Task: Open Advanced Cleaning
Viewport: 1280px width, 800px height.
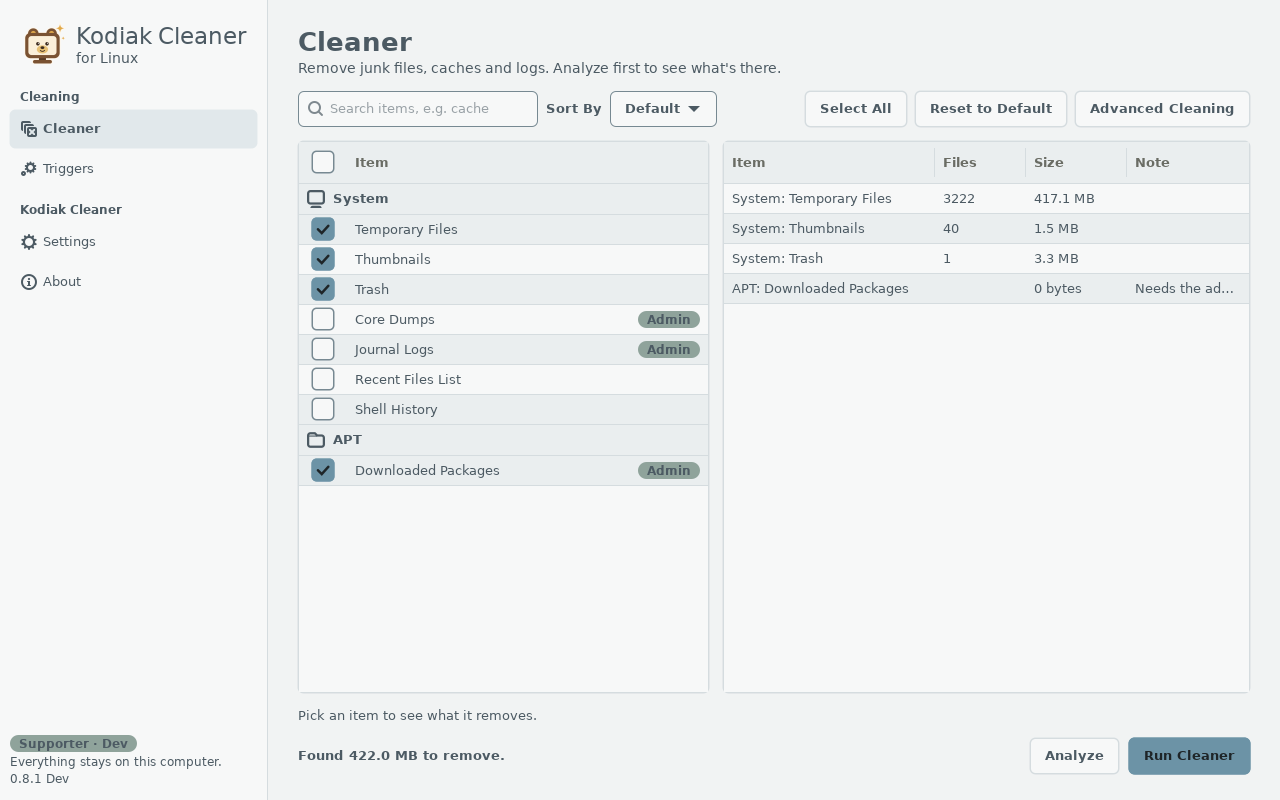Action: pyautogui.click(x=1162, y=109)
